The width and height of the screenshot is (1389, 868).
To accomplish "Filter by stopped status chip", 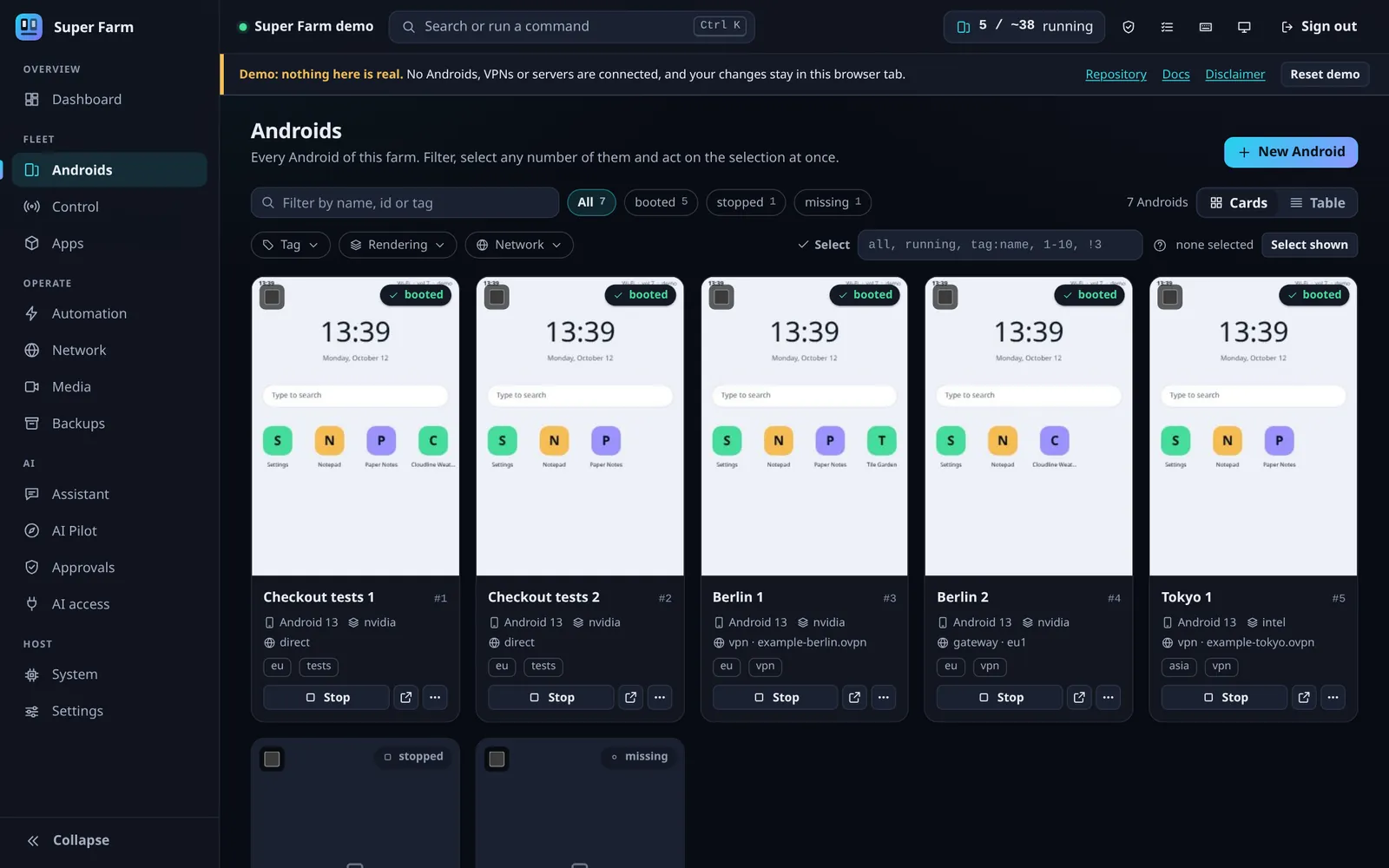I will click(x=746, y=202).
